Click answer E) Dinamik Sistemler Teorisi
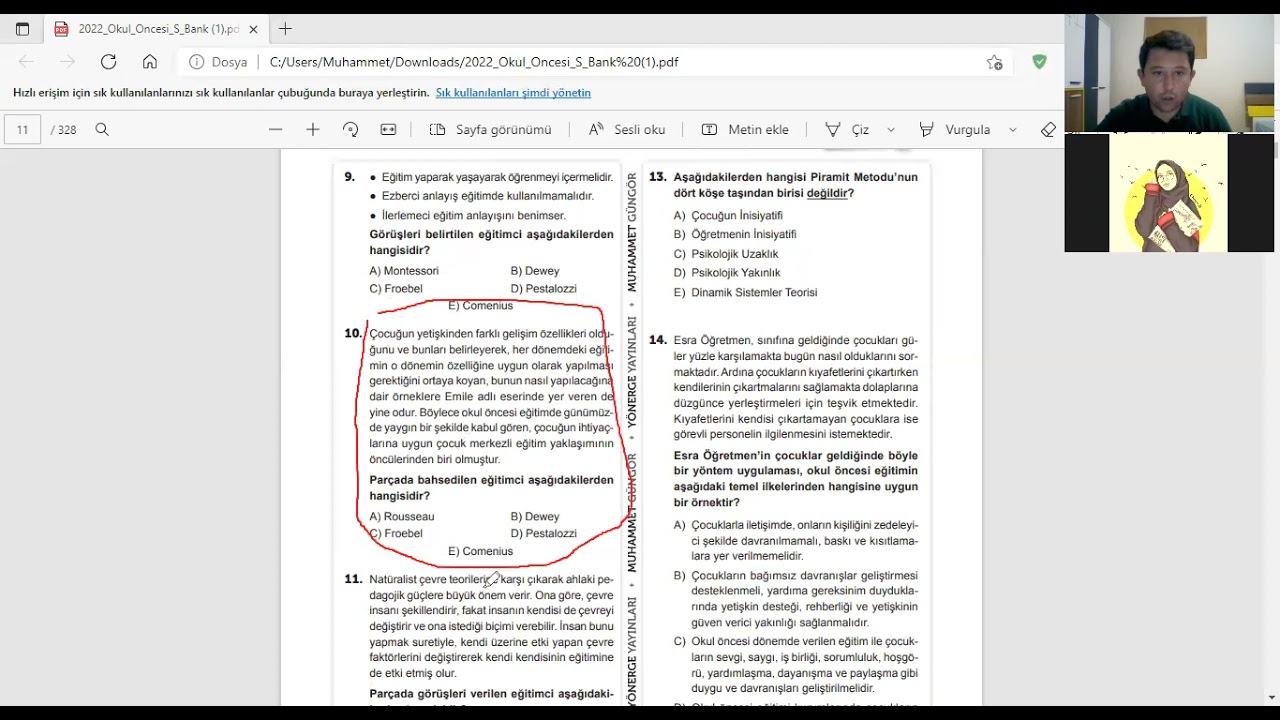 [x=745, y=293]
